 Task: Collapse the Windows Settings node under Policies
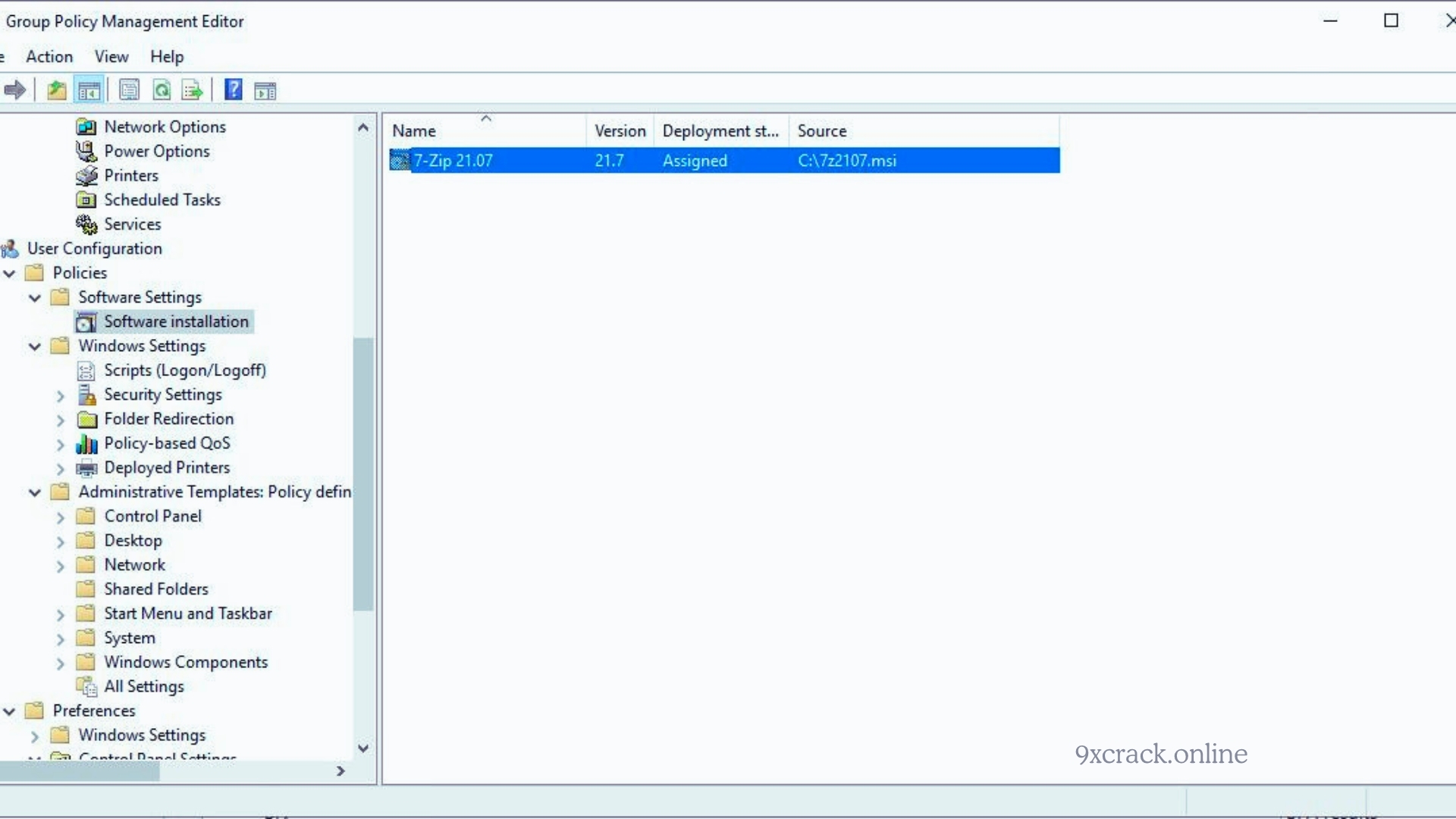pos(35,346)
